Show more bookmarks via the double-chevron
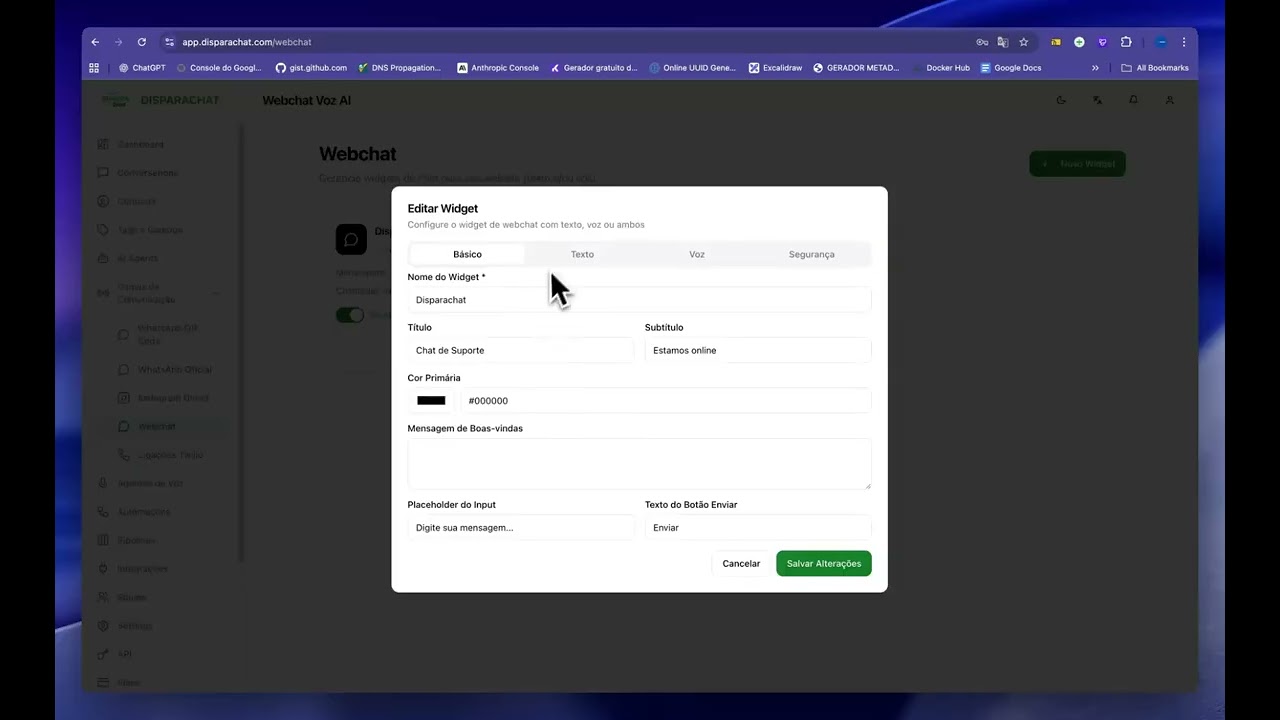The image size is (1280, 720). [1095, 68]
